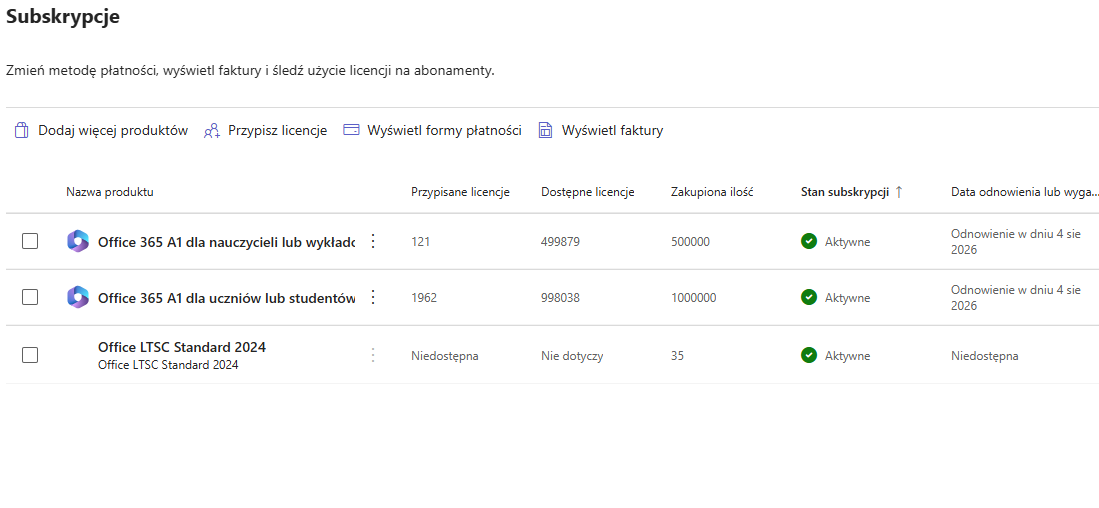Screen dimensions: 1099x508
Task: Click the purchased quantity 500000
Action: point(690,242)
